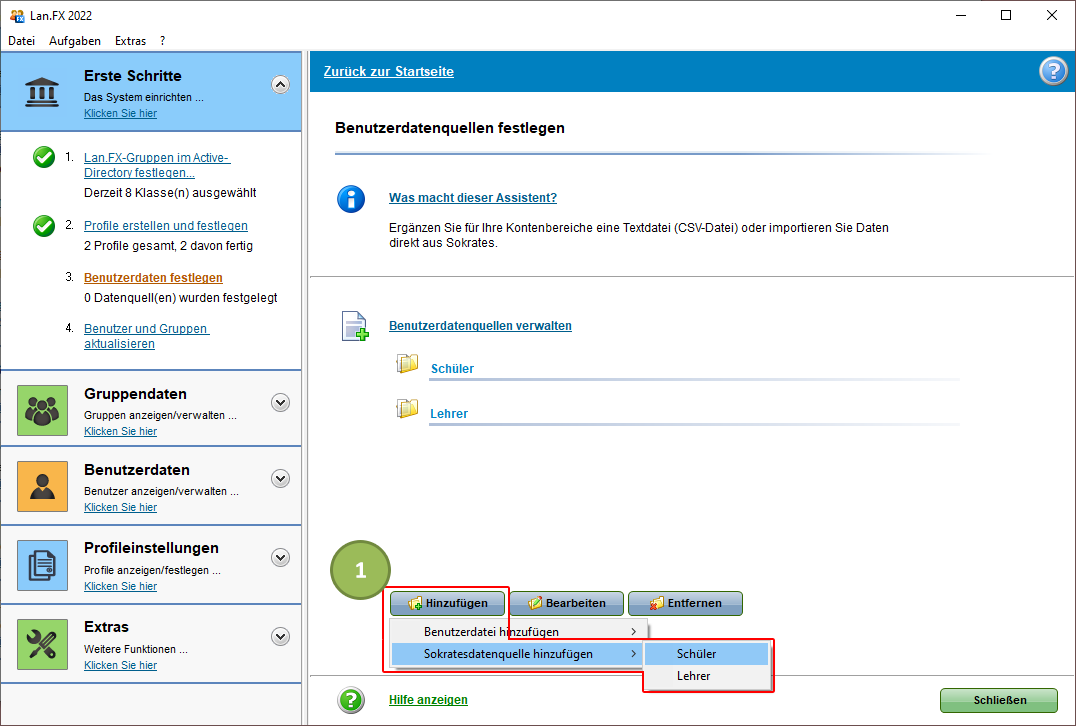Click Klicken Sie hier under Profileinstellungen
This screenshot has height=726, width=1076.
(x=120, y=586)
